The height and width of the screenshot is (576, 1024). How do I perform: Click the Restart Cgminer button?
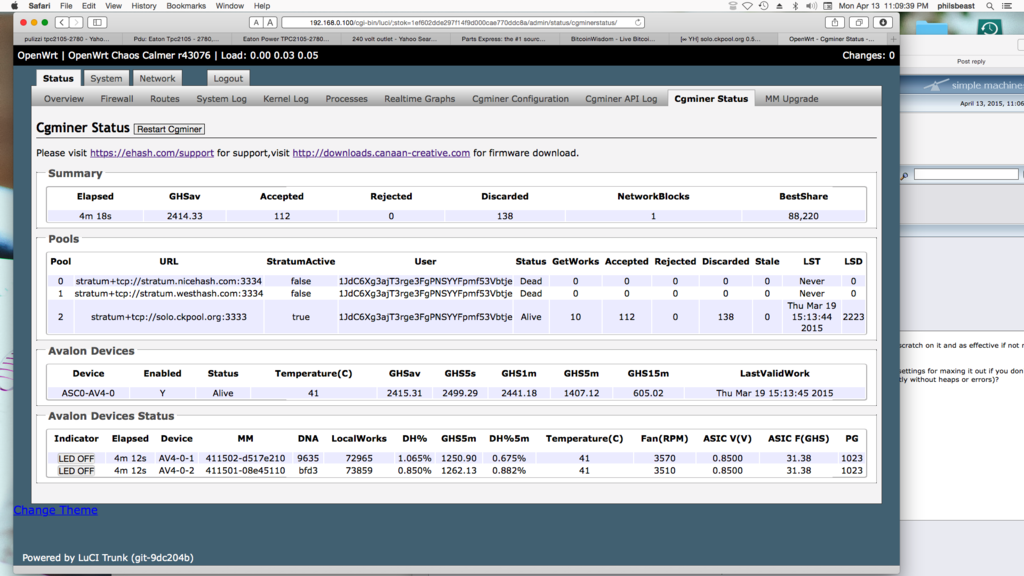tap(170, 129)
